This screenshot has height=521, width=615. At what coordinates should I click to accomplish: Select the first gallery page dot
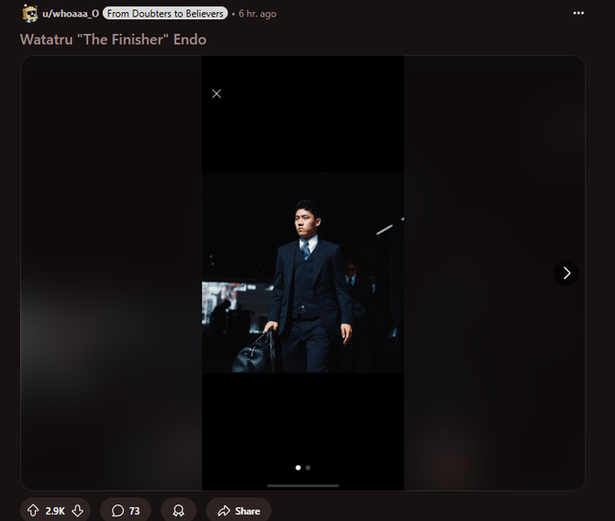pos(298,468)
